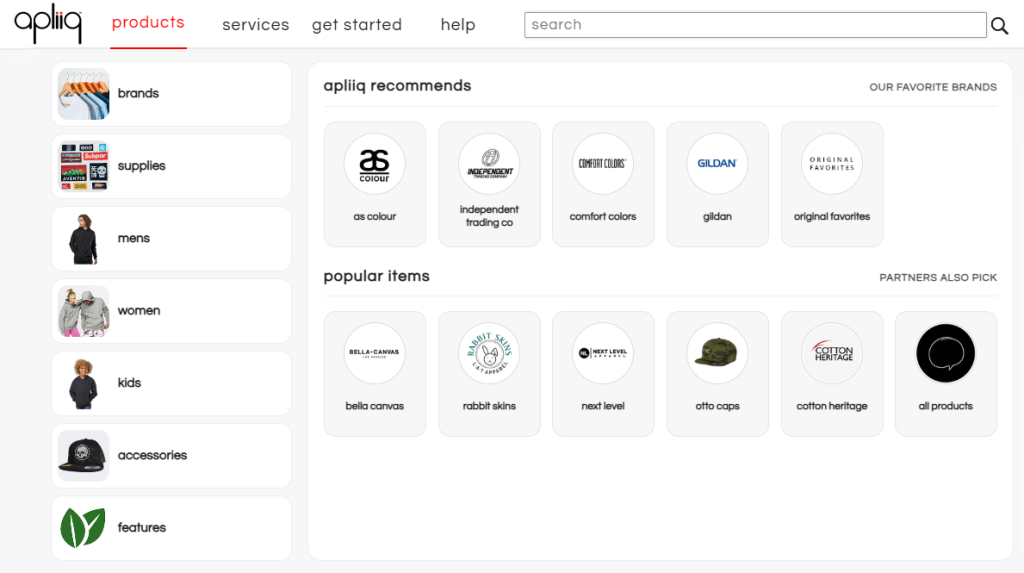Viewport: 1024px width, 573px height.
Task: Select the accessories cap thumbnail
Action: click(84, 456)
